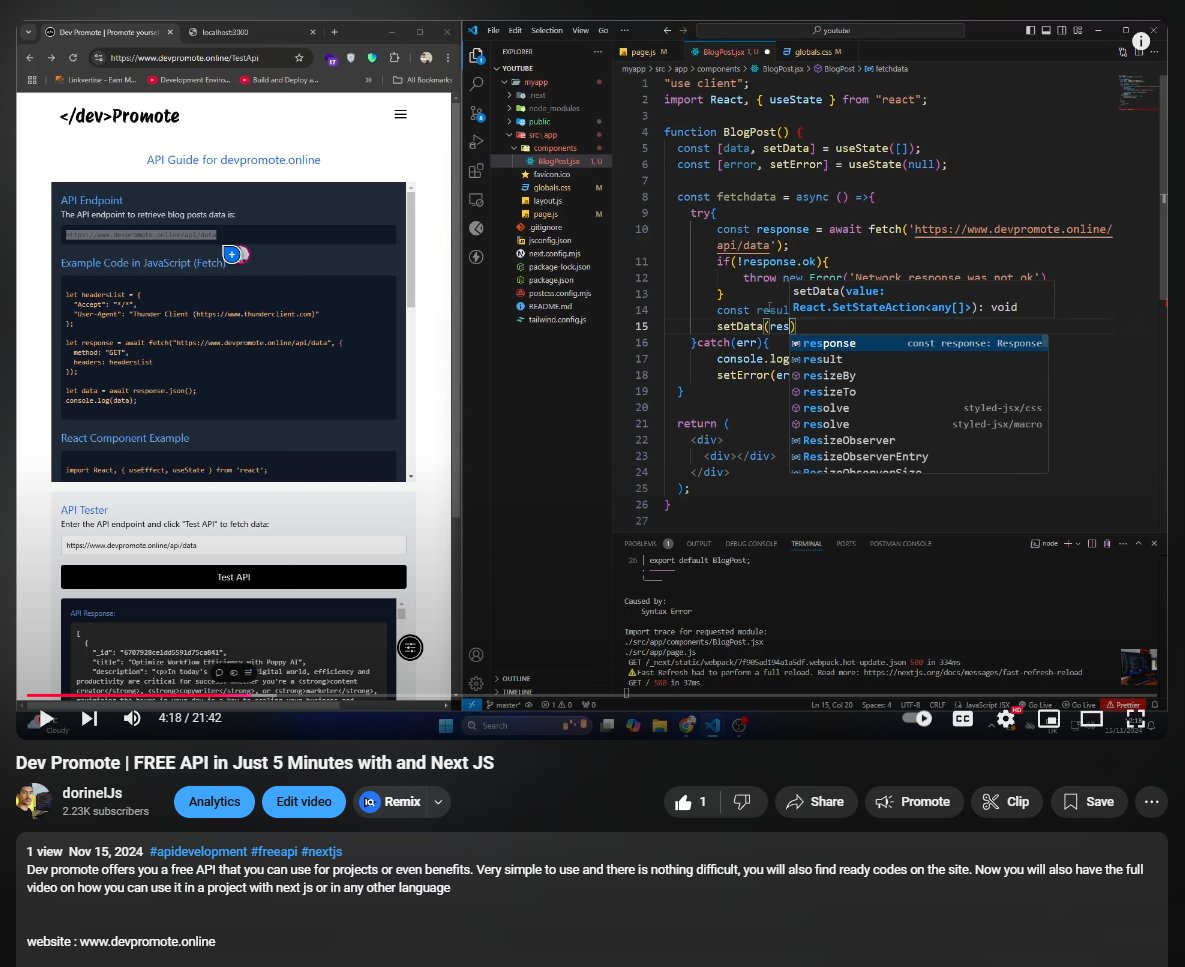Open VS Code Remote Explorer icon
Viewport: 1185px width, 967px height.
(476, 199)
